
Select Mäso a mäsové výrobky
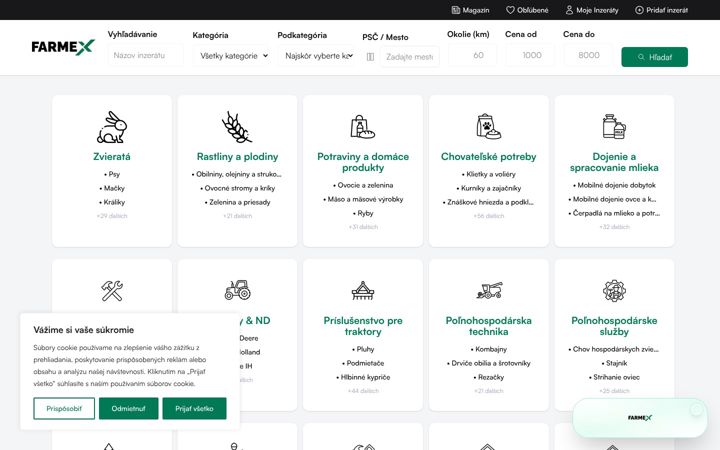pos(363,199)
